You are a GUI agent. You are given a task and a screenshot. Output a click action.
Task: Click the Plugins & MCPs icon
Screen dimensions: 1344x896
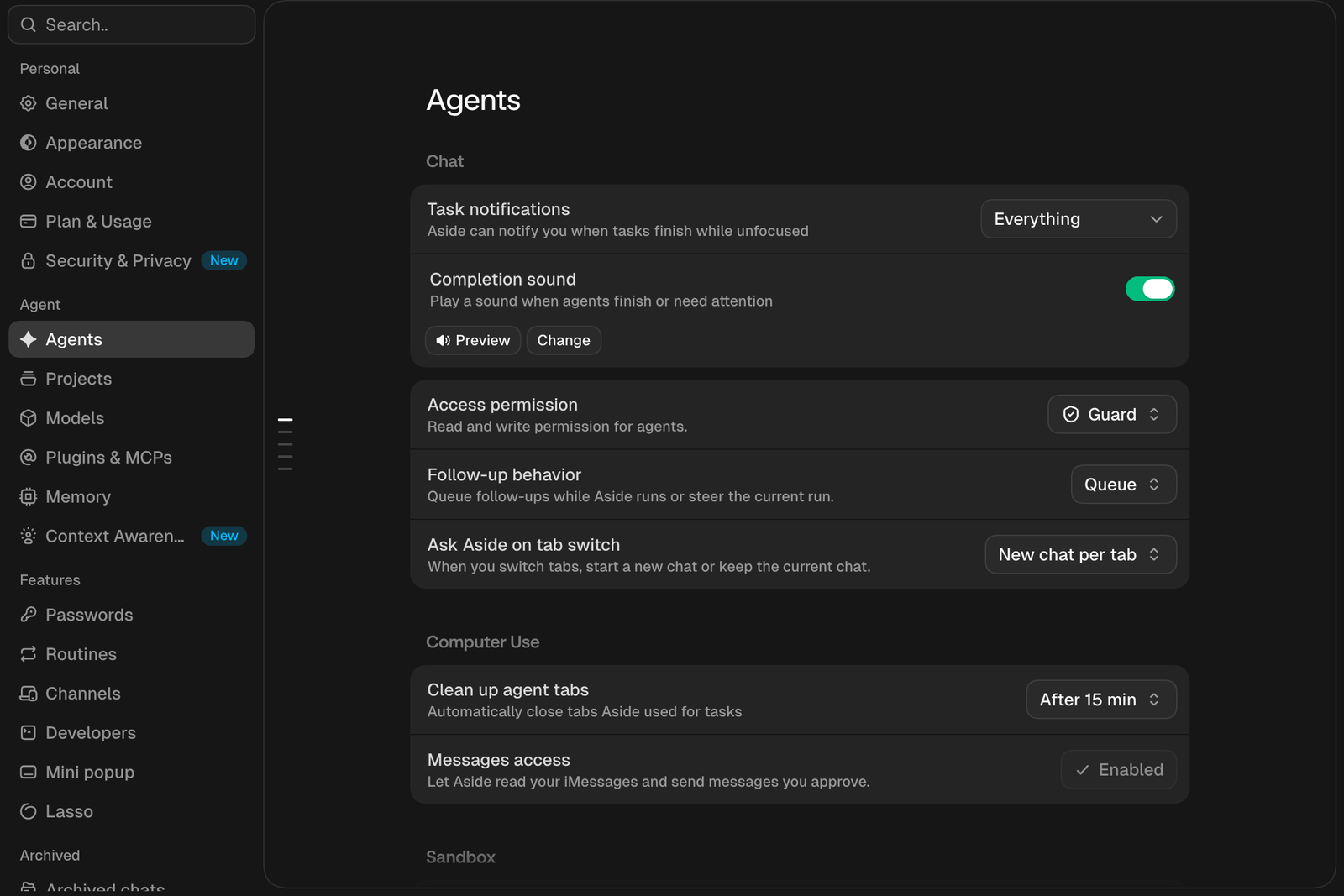pyautogui.click(x=29, y=458)
